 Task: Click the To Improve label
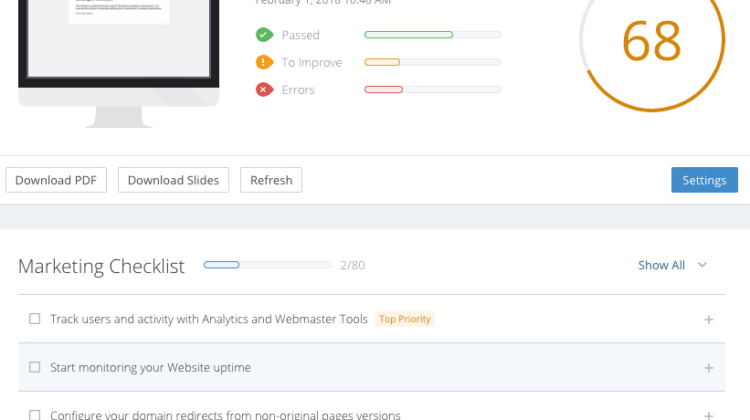click(312, 63)
